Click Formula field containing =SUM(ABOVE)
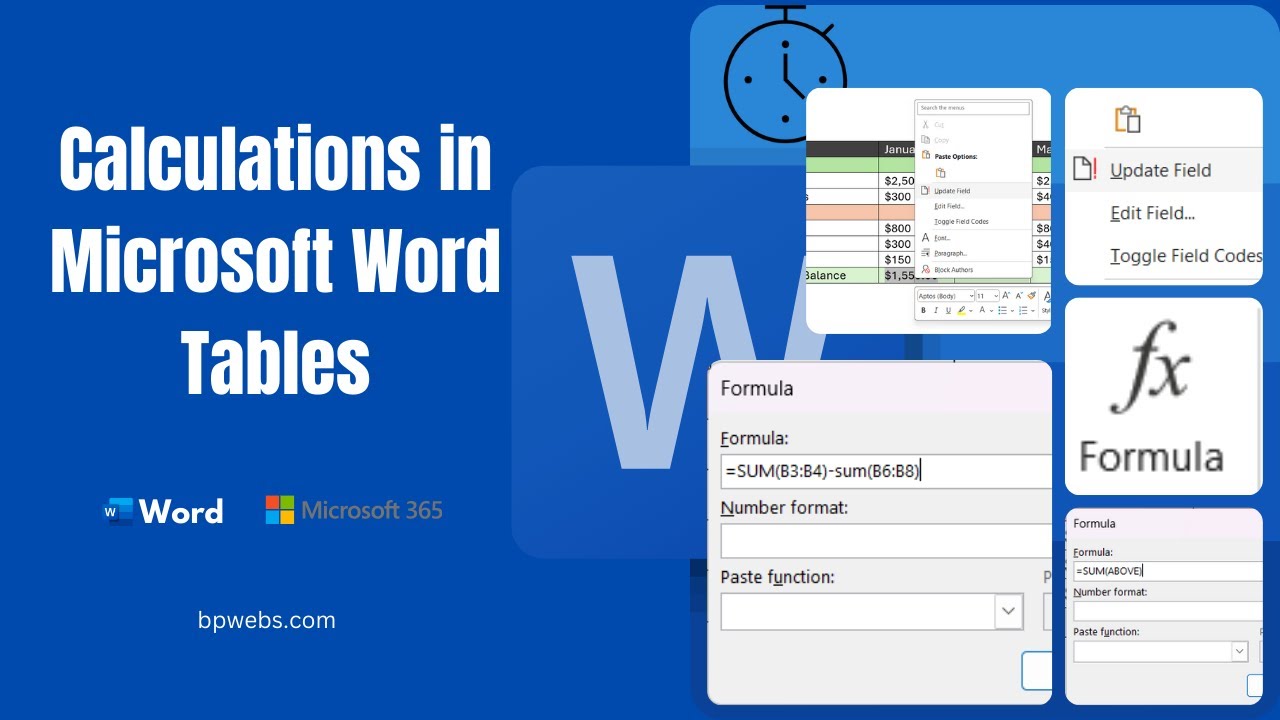 click(x=1168, y=571)
